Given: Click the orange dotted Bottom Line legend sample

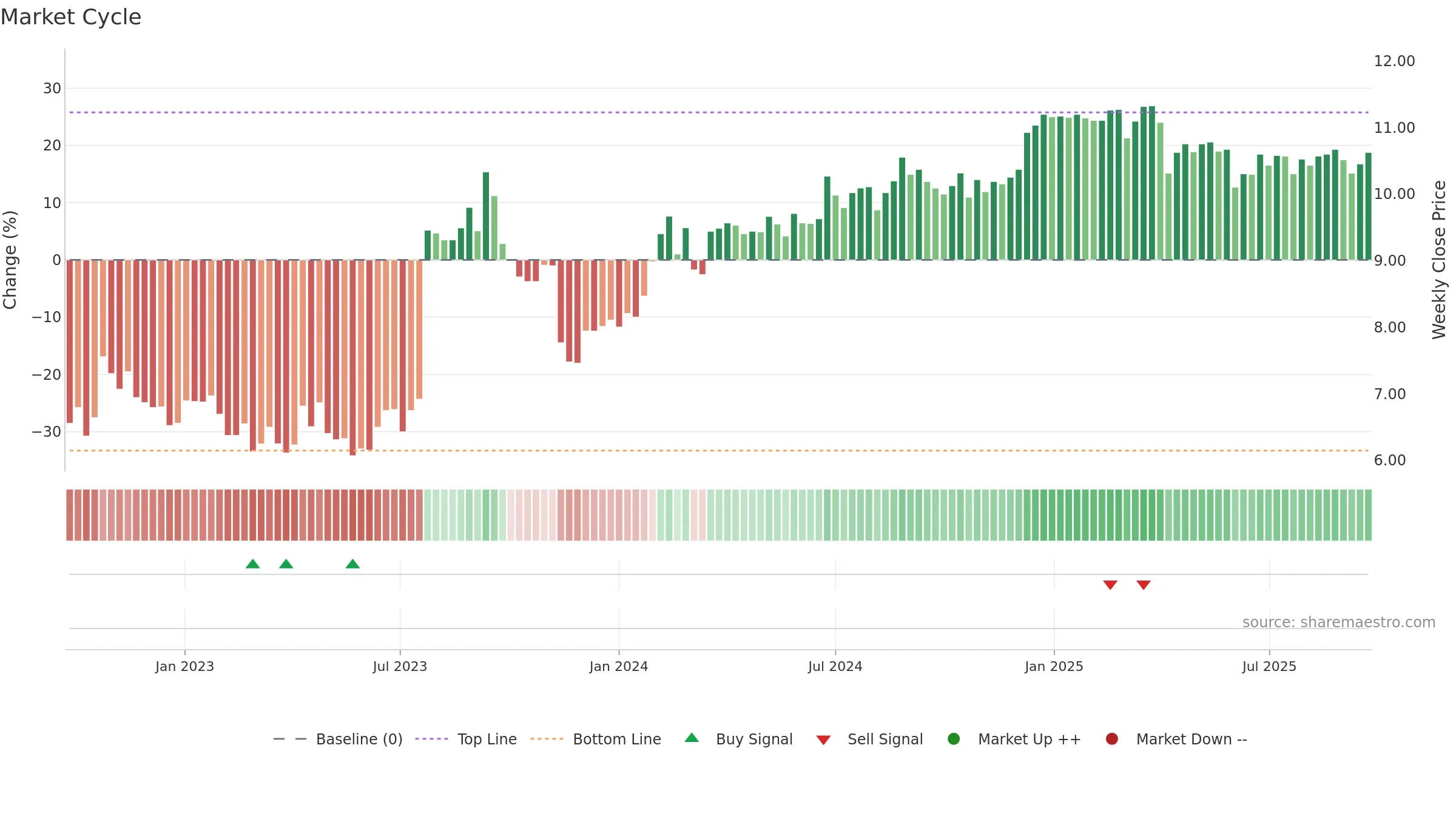Looking at the screenshot, I should tap(547, 739).
